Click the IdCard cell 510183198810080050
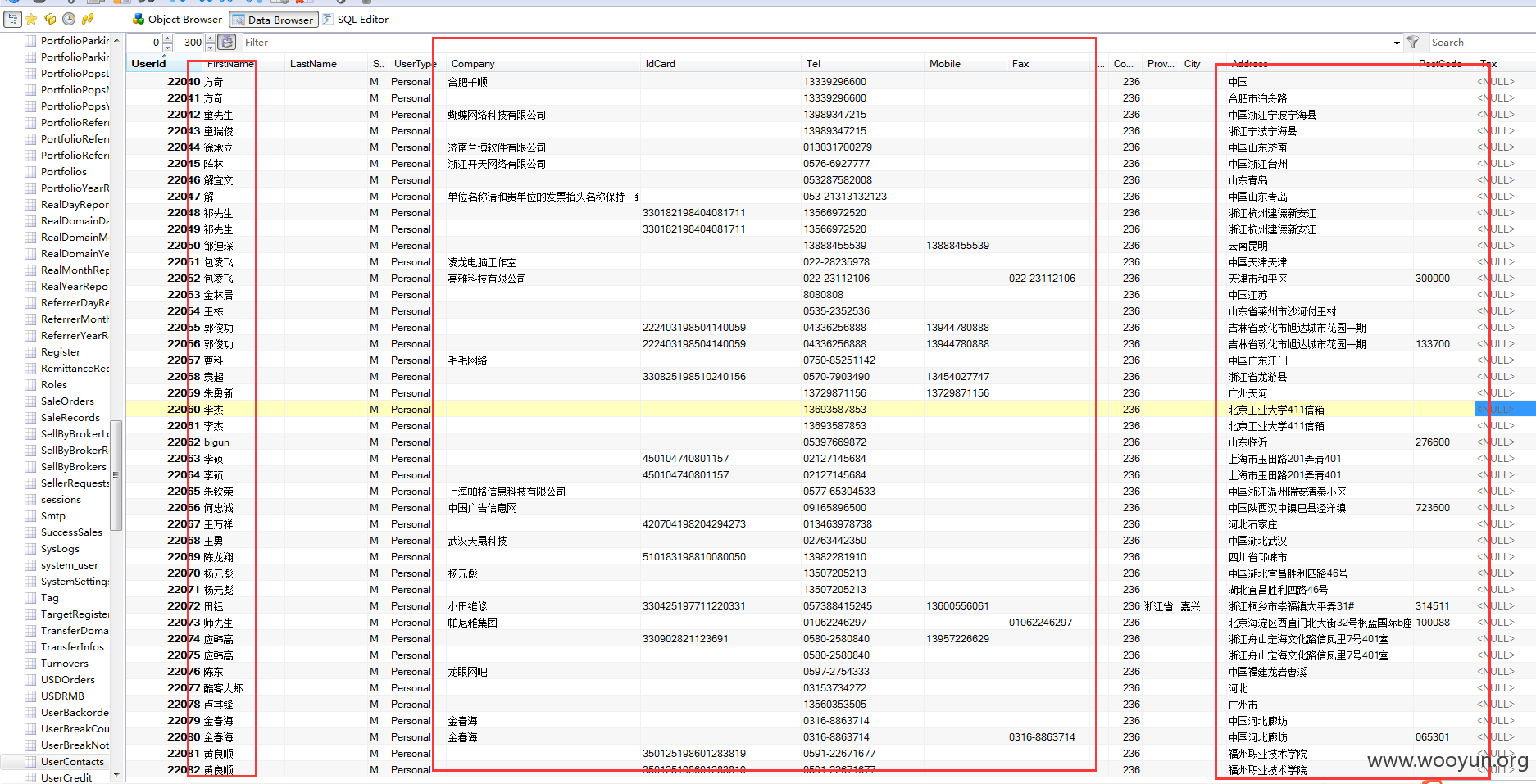Screen dimensions: 1536x784 pos(694,557)
